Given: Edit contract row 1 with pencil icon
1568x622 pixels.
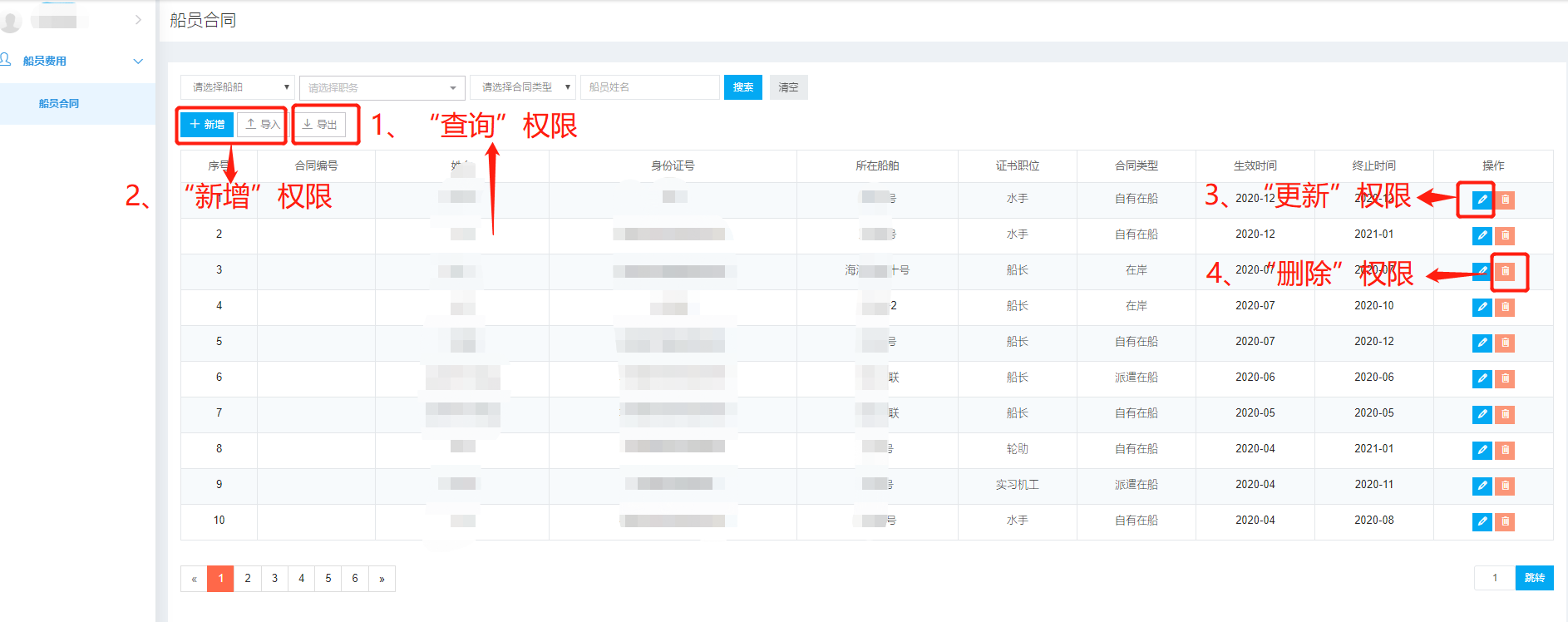Looking at the screenshot, I should coord(1482,200).
